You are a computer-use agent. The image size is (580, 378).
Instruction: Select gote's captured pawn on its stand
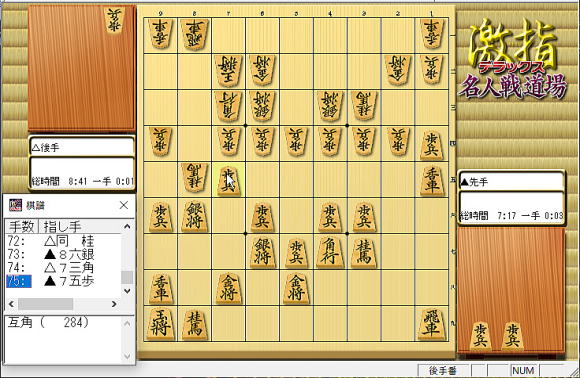(114, 20)
